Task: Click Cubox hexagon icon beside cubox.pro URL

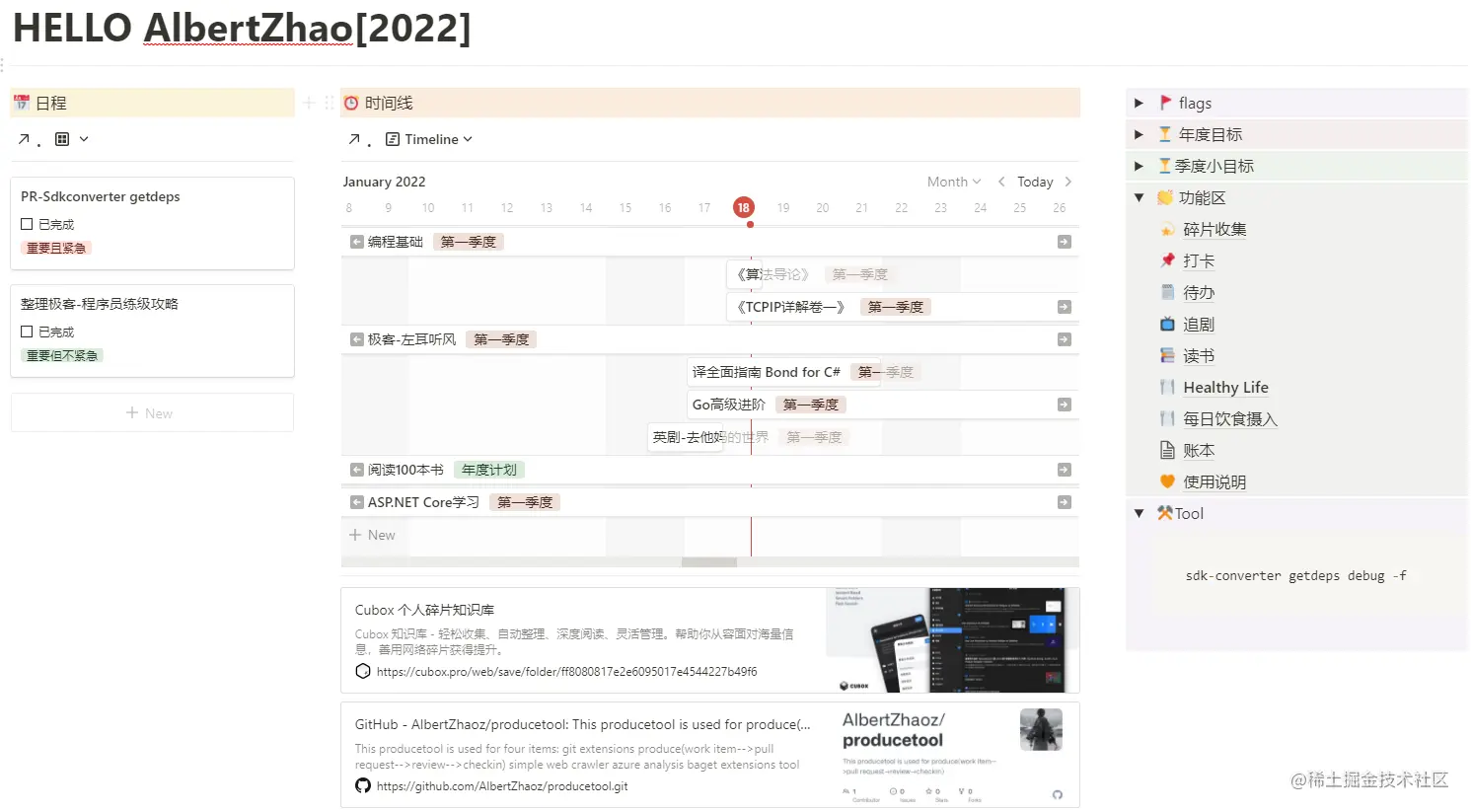Action: [363, 671]
